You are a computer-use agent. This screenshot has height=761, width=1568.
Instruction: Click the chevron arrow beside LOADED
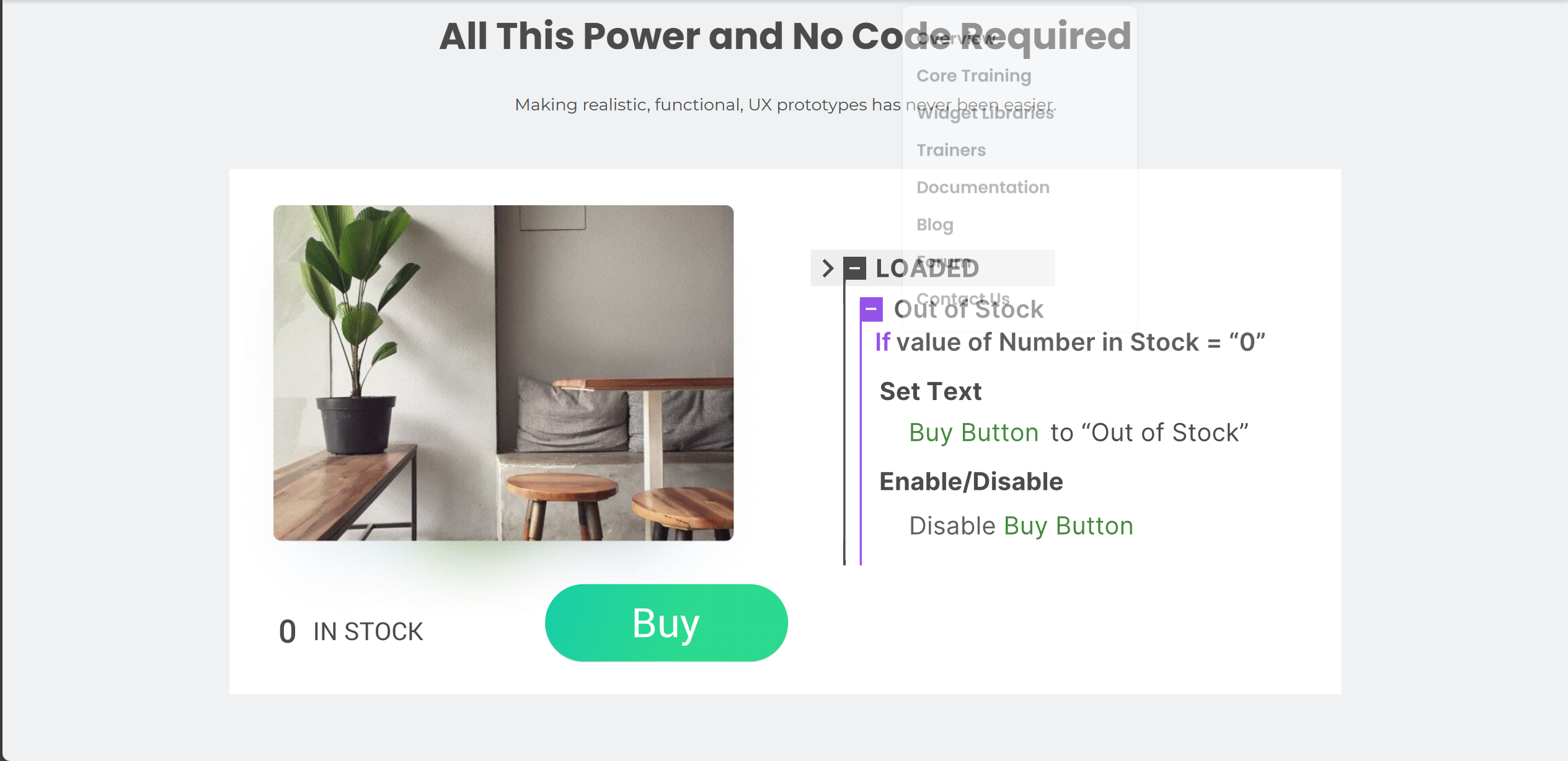click(827, 268)
